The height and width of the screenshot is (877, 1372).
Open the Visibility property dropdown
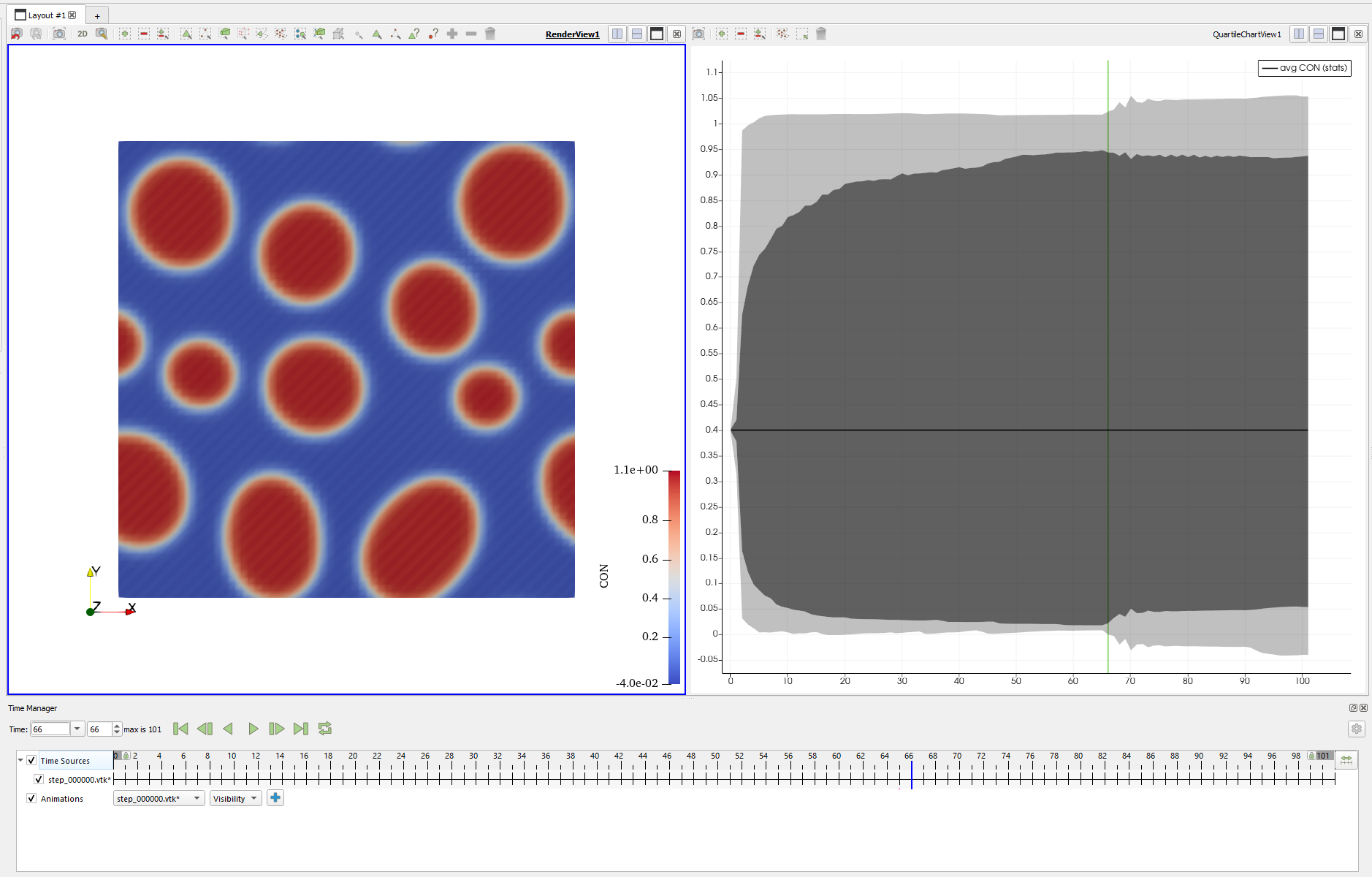[235, 798]
